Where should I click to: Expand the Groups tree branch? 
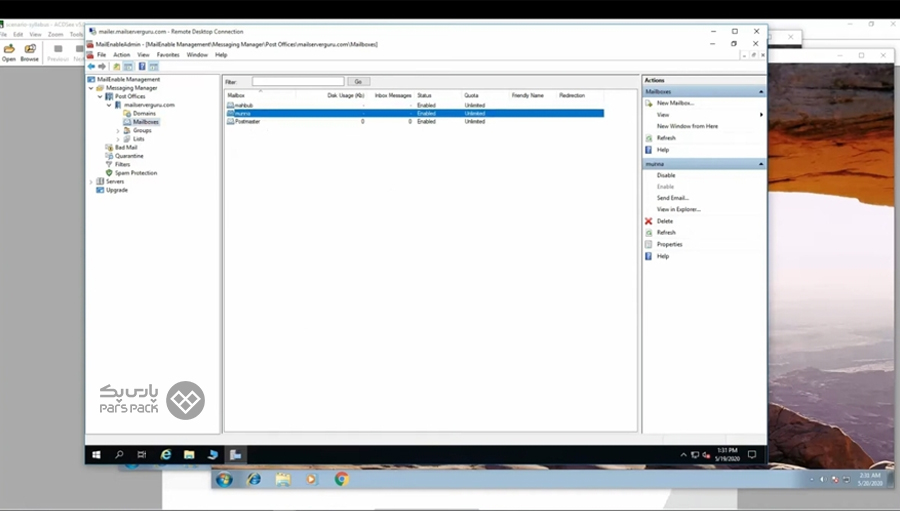coord(118,131)
